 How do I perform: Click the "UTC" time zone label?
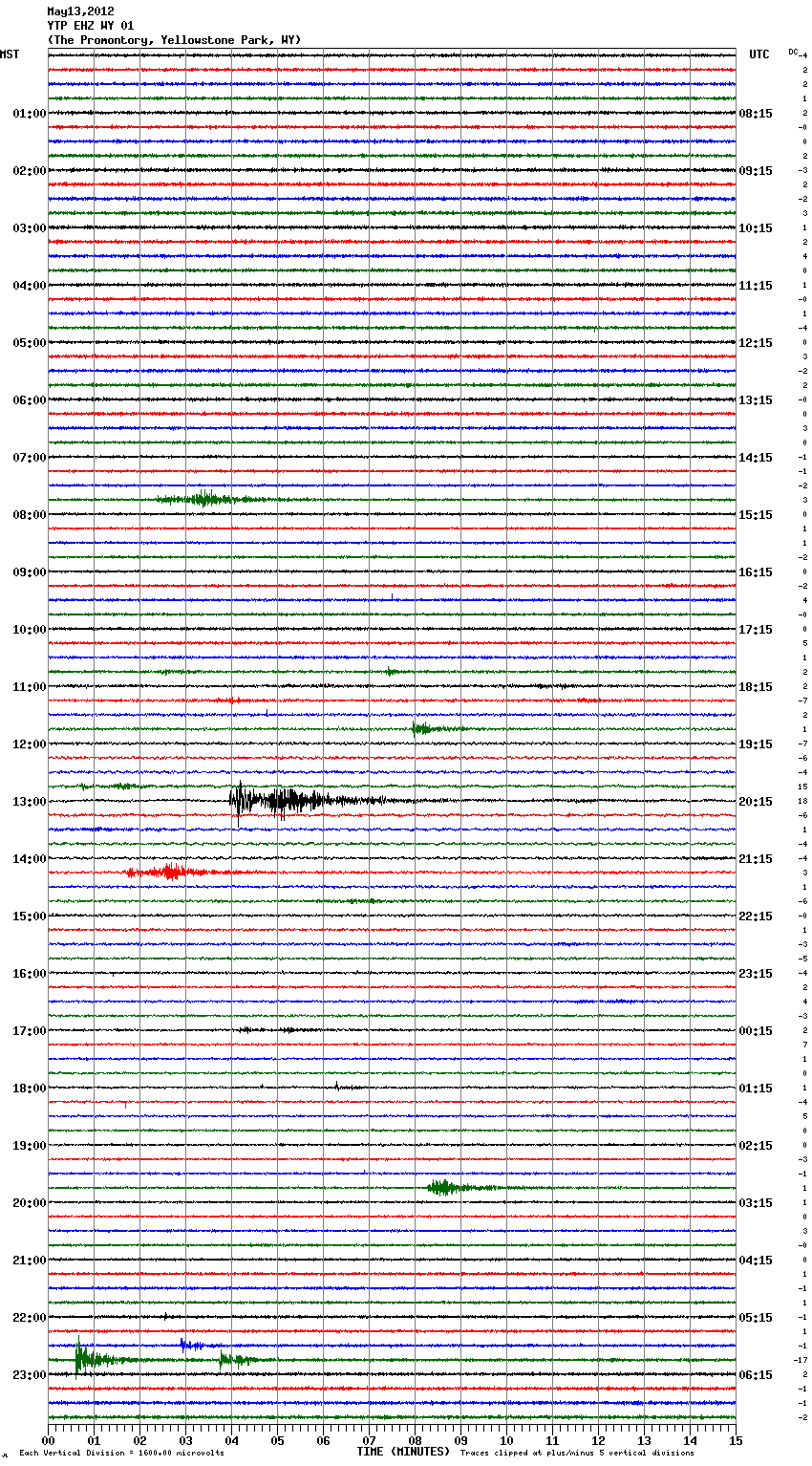click(759, 54)
